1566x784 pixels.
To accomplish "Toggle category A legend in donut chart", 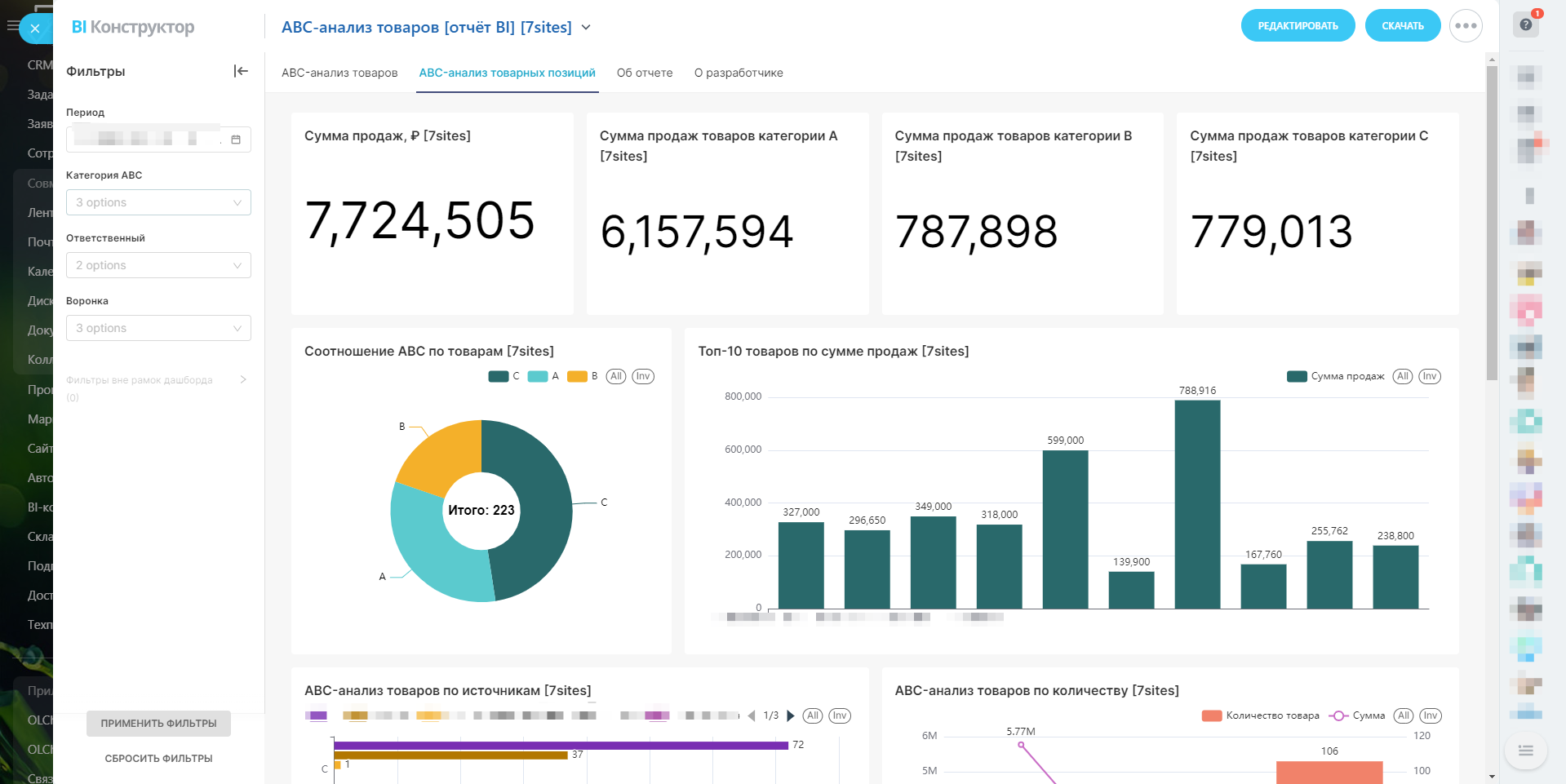I will (x=538, y=376).
